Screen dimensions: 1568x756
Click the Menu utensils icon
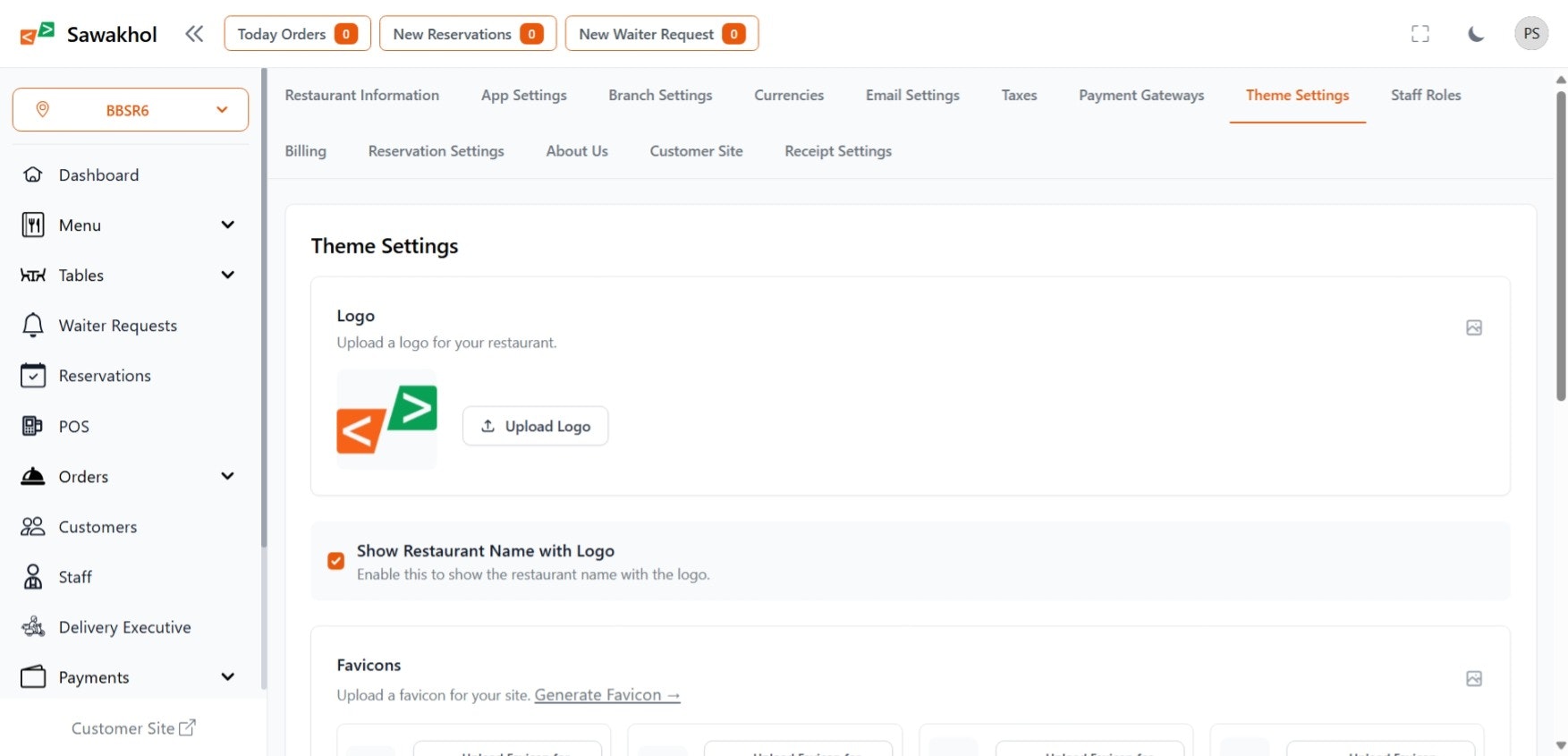click(x=33, y=225)
